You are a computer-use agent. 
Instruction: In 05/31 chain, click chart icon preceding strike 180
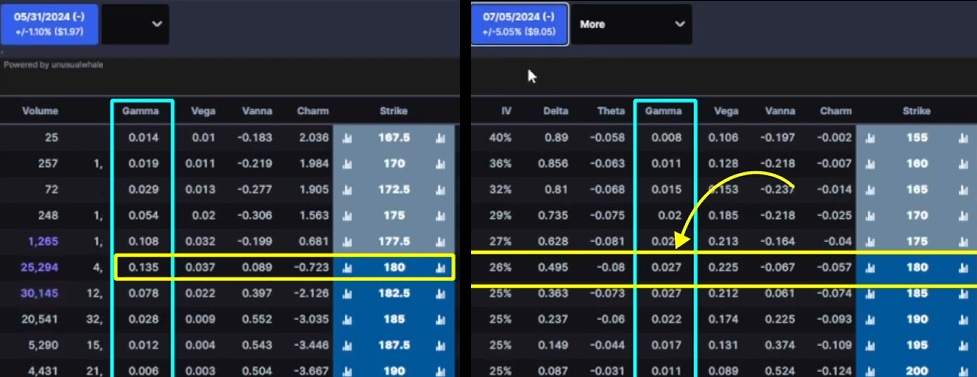point(348,267)
